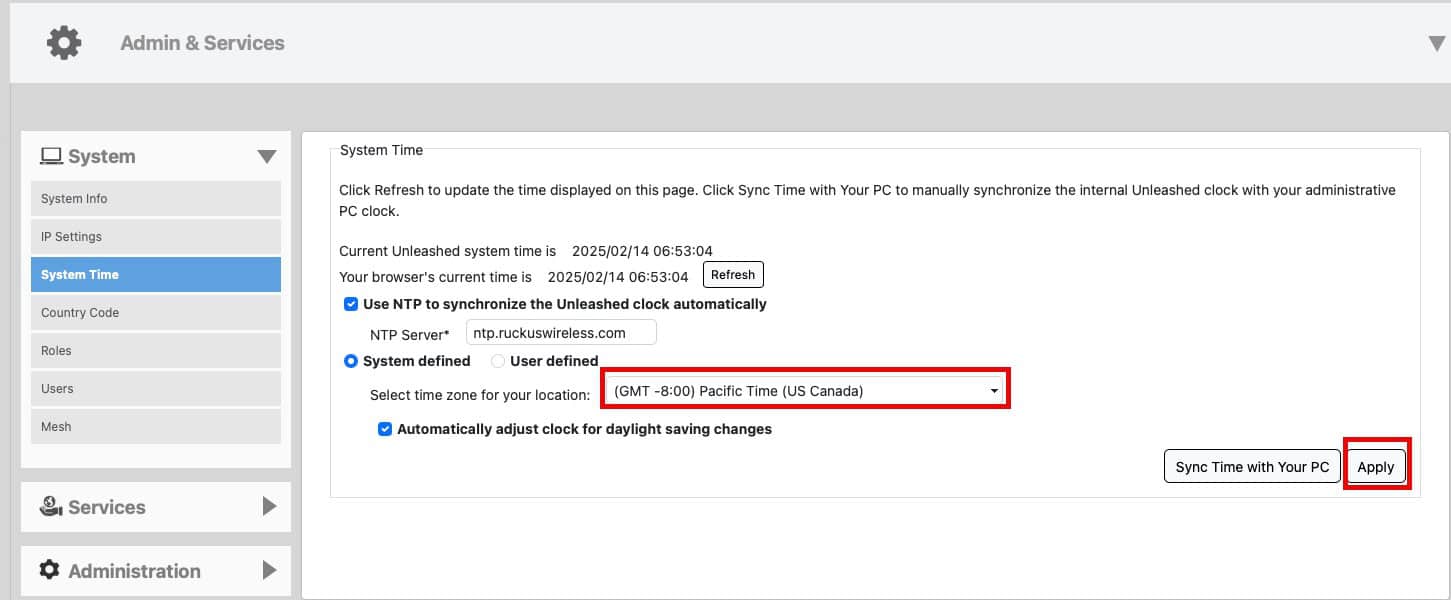The width and height of the screenshot is (1451, 600).
Task: Click the NTP Server input field
Action: click(x=561, y=333)
